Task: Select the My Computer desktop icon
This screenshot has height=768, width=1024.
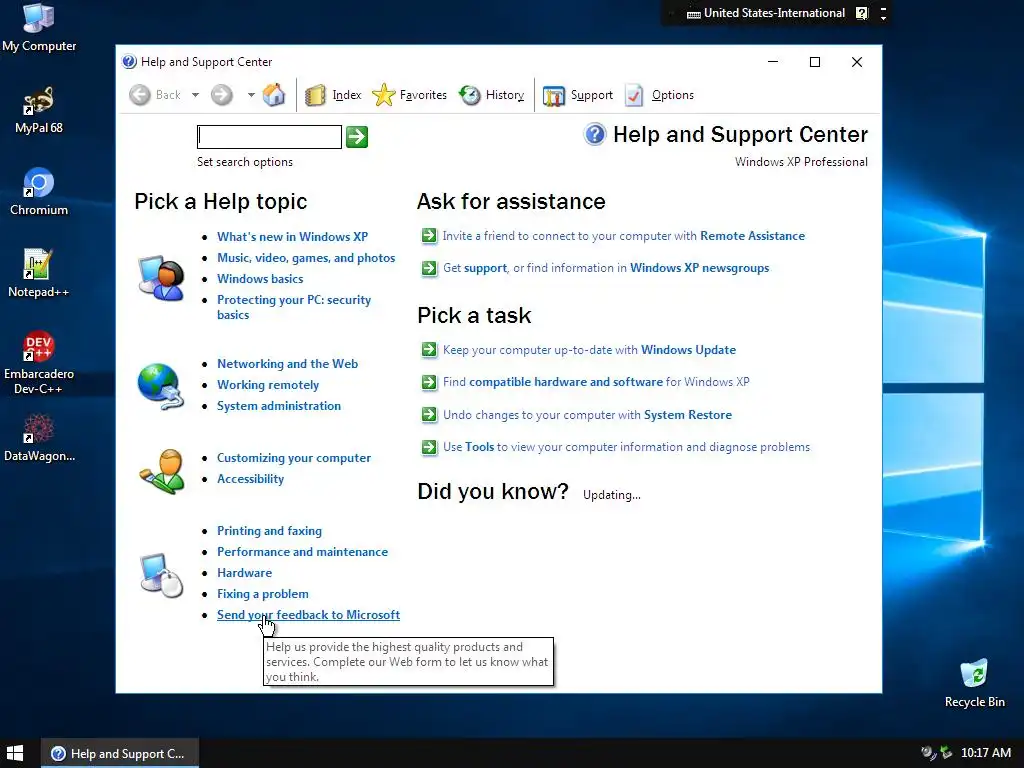Action: click(39, 28)
